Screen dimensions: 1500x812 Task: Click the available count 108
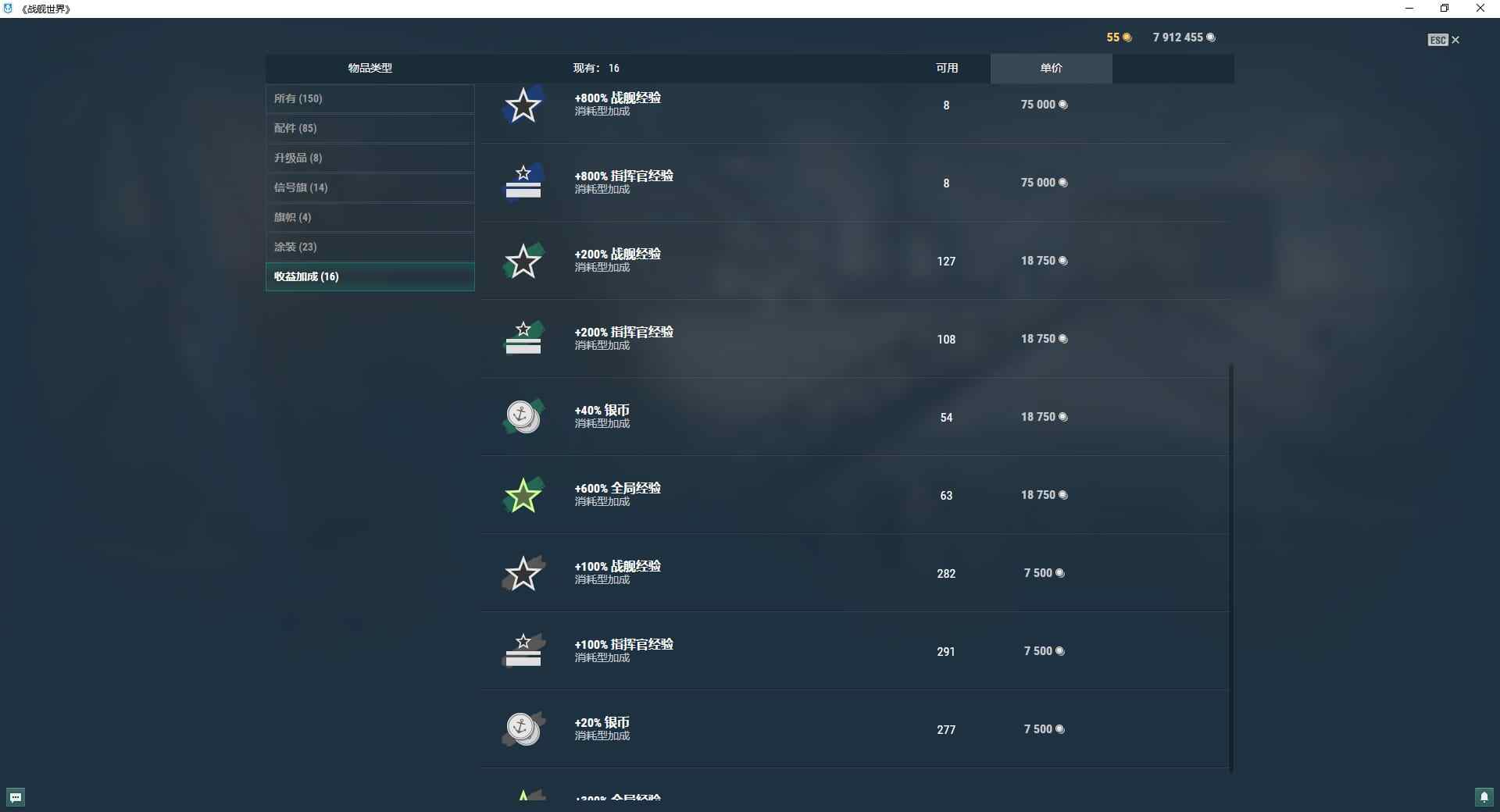(x=946, y=340)
